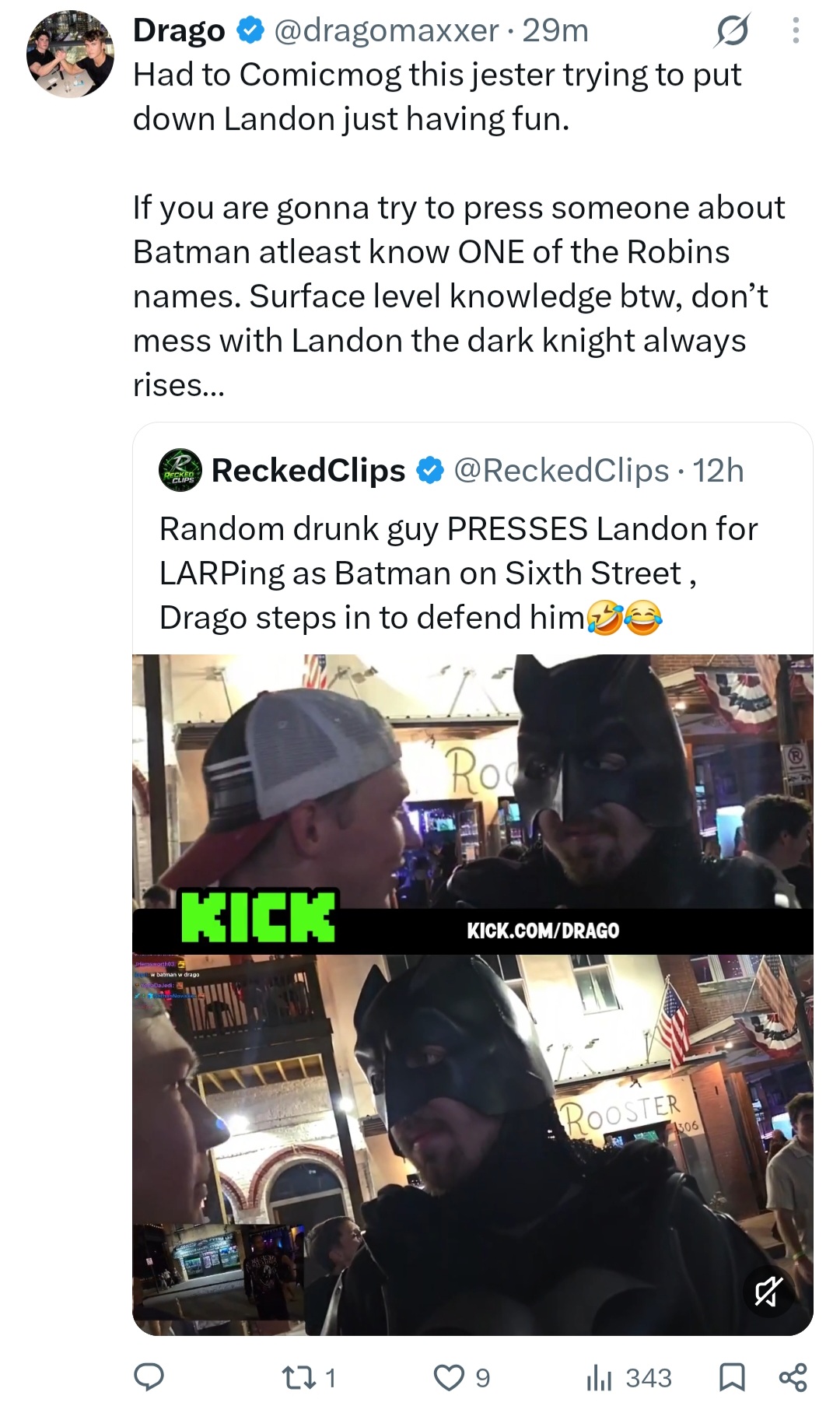The height and width of the screenshot is (1413, 840).
Task: Click the ReckedClips account name
Action: 308,470
